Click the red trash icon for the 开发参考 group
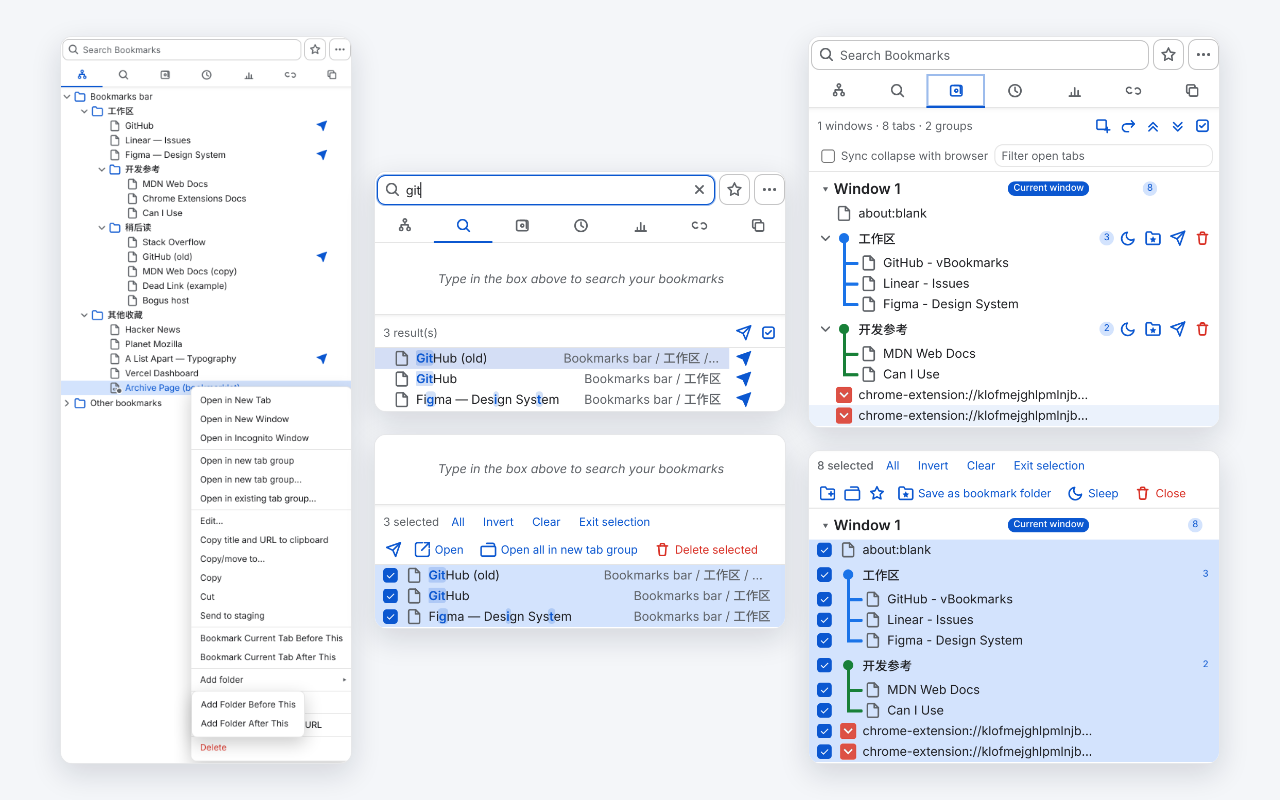The height and width of the screenshot is (800, 1280). 1202,329
